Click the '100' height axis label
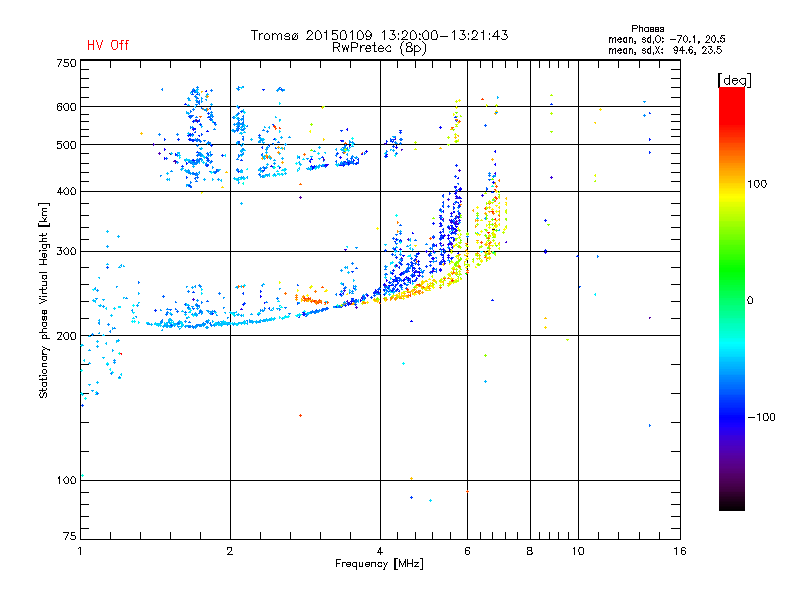The height and width of the screenshot is (600, 800). (66, 480)
